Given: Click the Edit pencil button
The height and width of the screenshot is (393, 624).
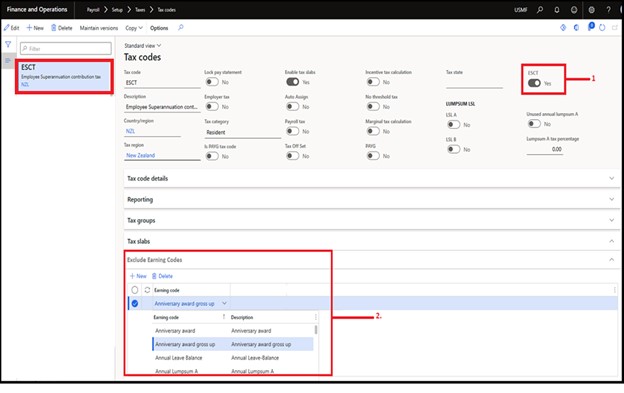Looking at the screenshot, I should click(x=12, y=28).
